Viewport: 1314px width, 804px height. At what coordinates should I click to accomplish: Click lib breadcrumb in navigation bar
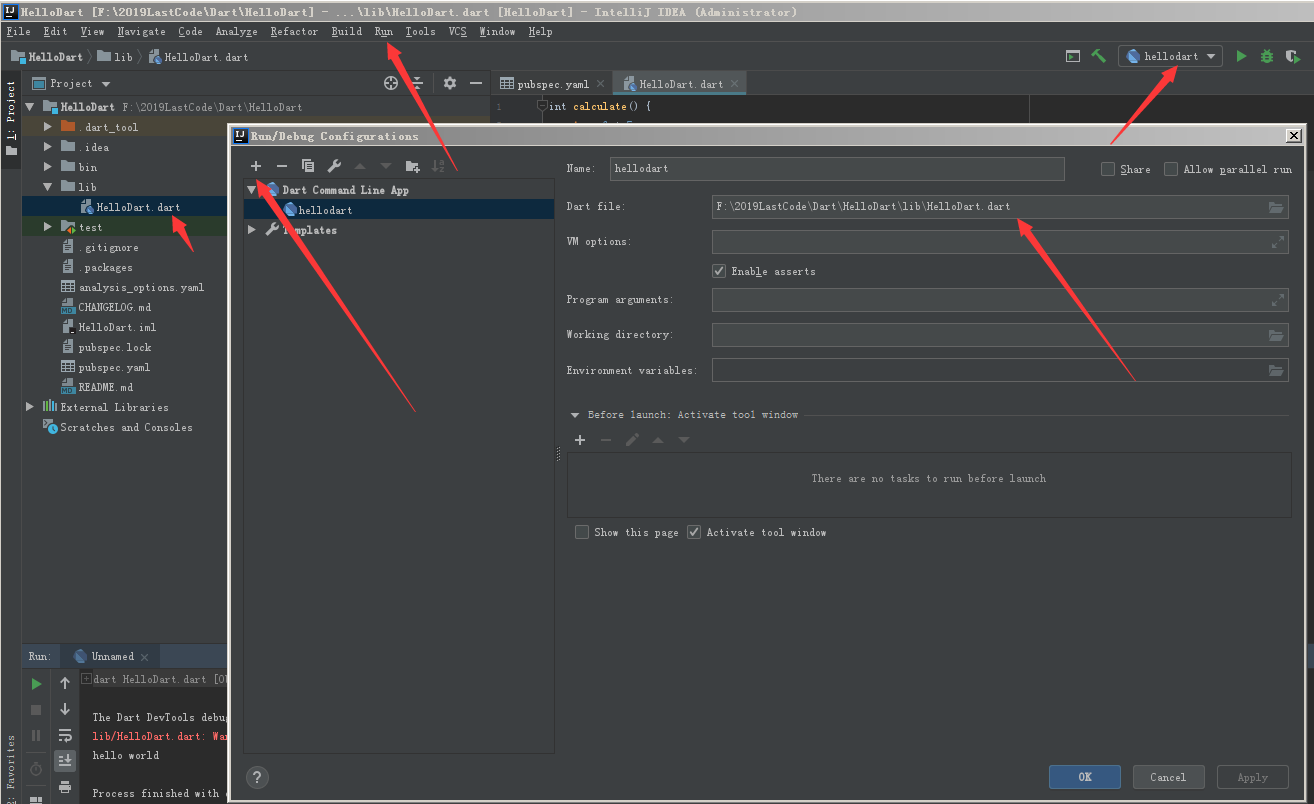115,57
